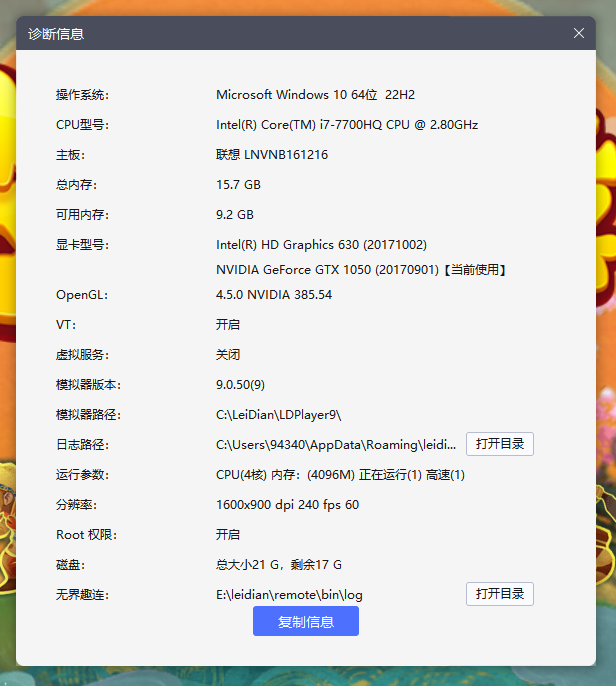Viewport: 616px width, 686px height.
Task: Click the 9.2 GB available memory value
Action: (235, 215)
